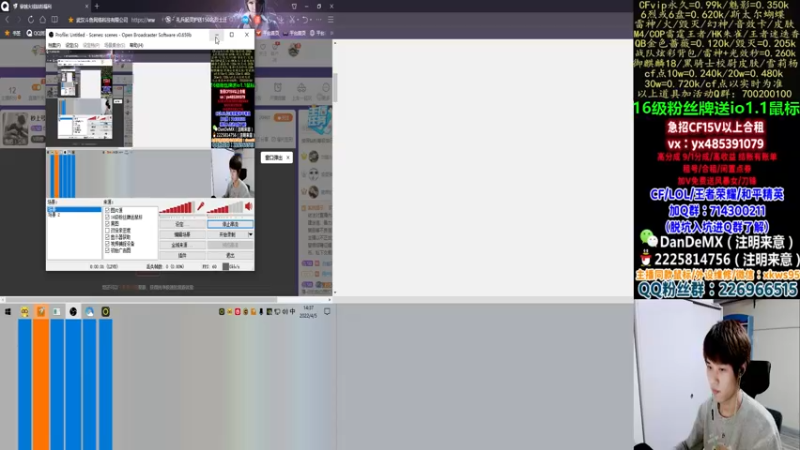Adjust the desktop volume meter in OBS
Image resolution: width=800 pixels, height=450 pixels.
225,208
